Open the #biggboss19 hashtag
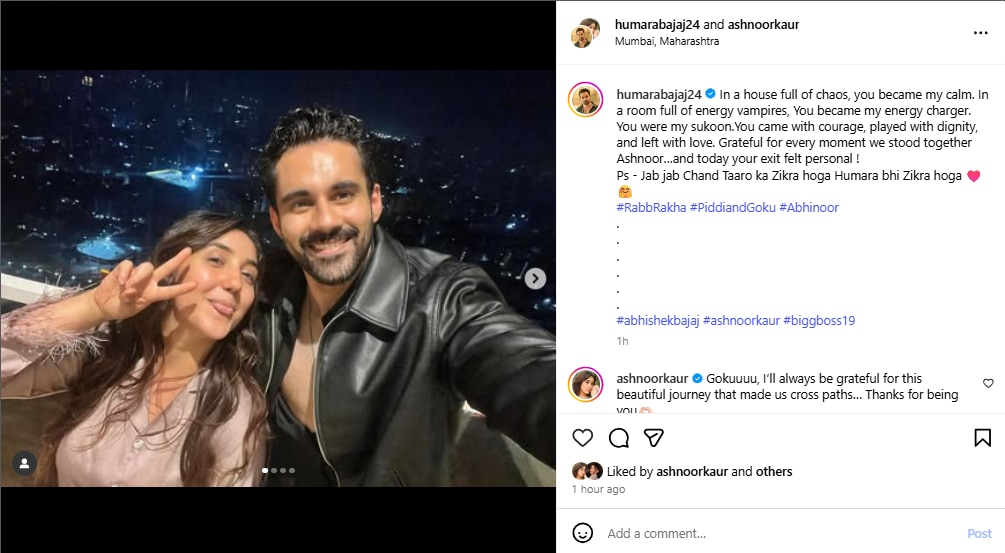1005x553 pixels. pos(819,321)
